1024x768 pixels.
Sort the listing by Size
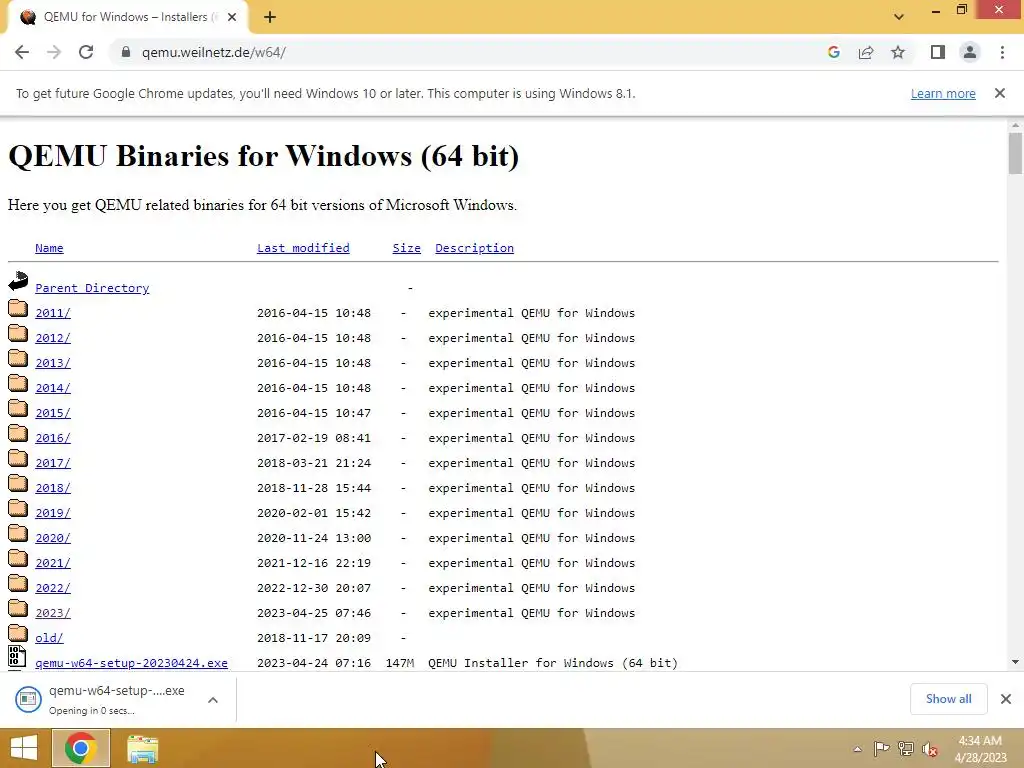(406, 248)
